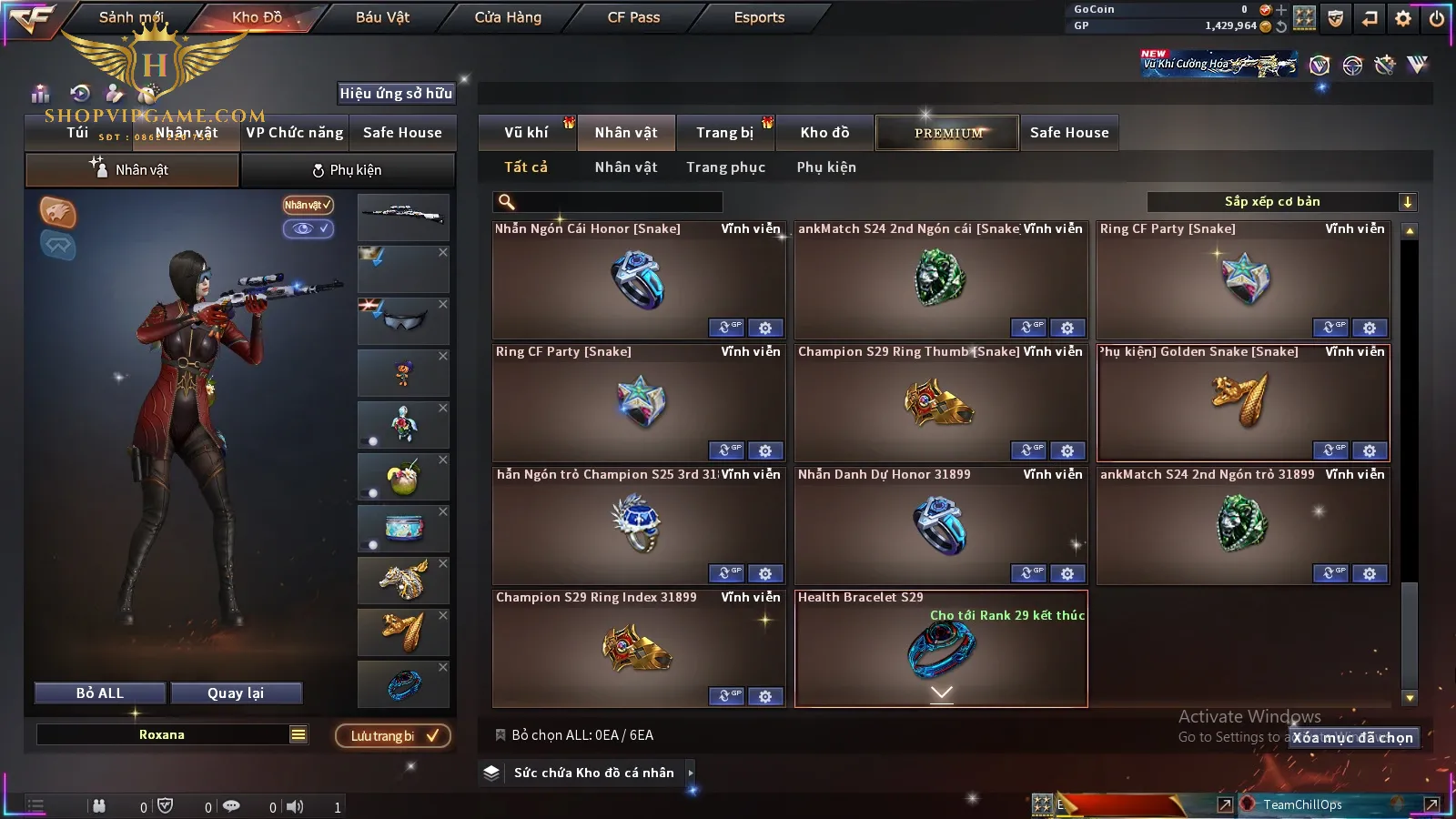The height and width of the screenshot is (819, 1456).
Task: Select the tiger emblem icon above character
Action: click(x=57, y=212)
